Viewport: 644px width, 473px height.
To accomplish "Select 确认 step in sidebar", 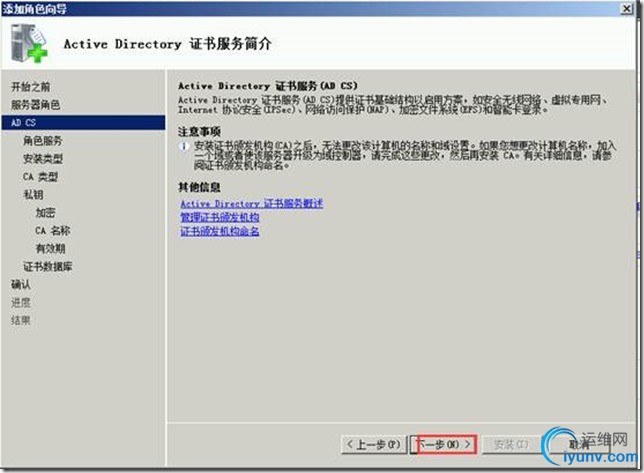I will click(x=21, y=285).
